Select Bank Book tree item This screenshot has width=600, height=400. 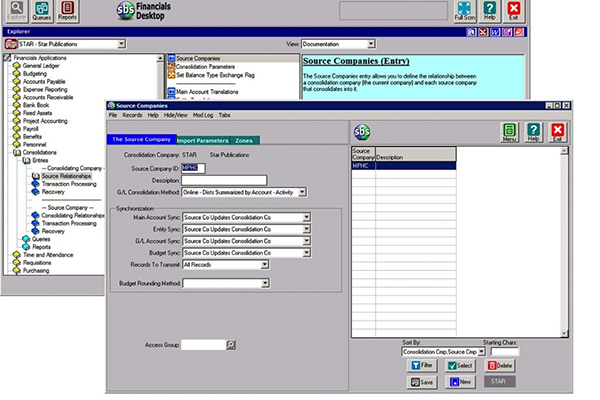[x=36, y=105]
